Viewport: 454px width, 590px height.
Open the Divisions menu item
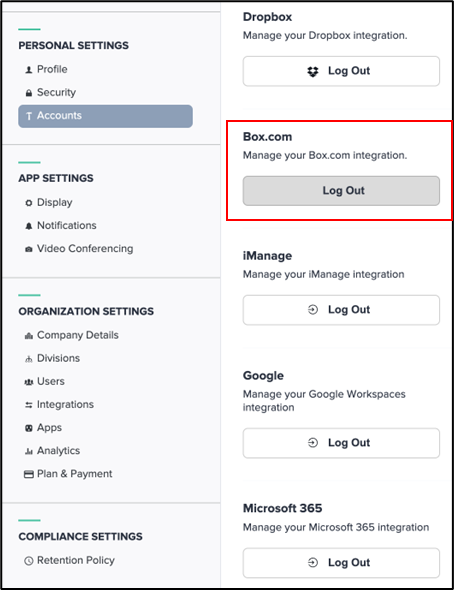pos(58,358)
